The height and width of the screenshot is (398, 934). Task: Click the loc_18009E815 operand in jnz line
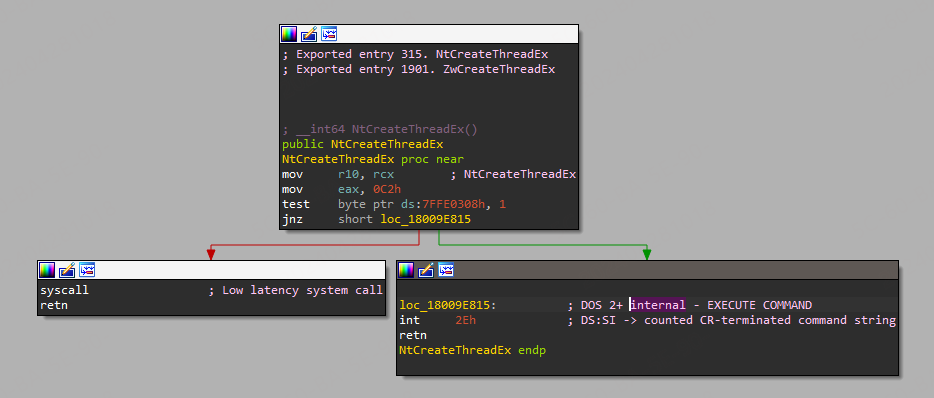[x=426, y=219]
